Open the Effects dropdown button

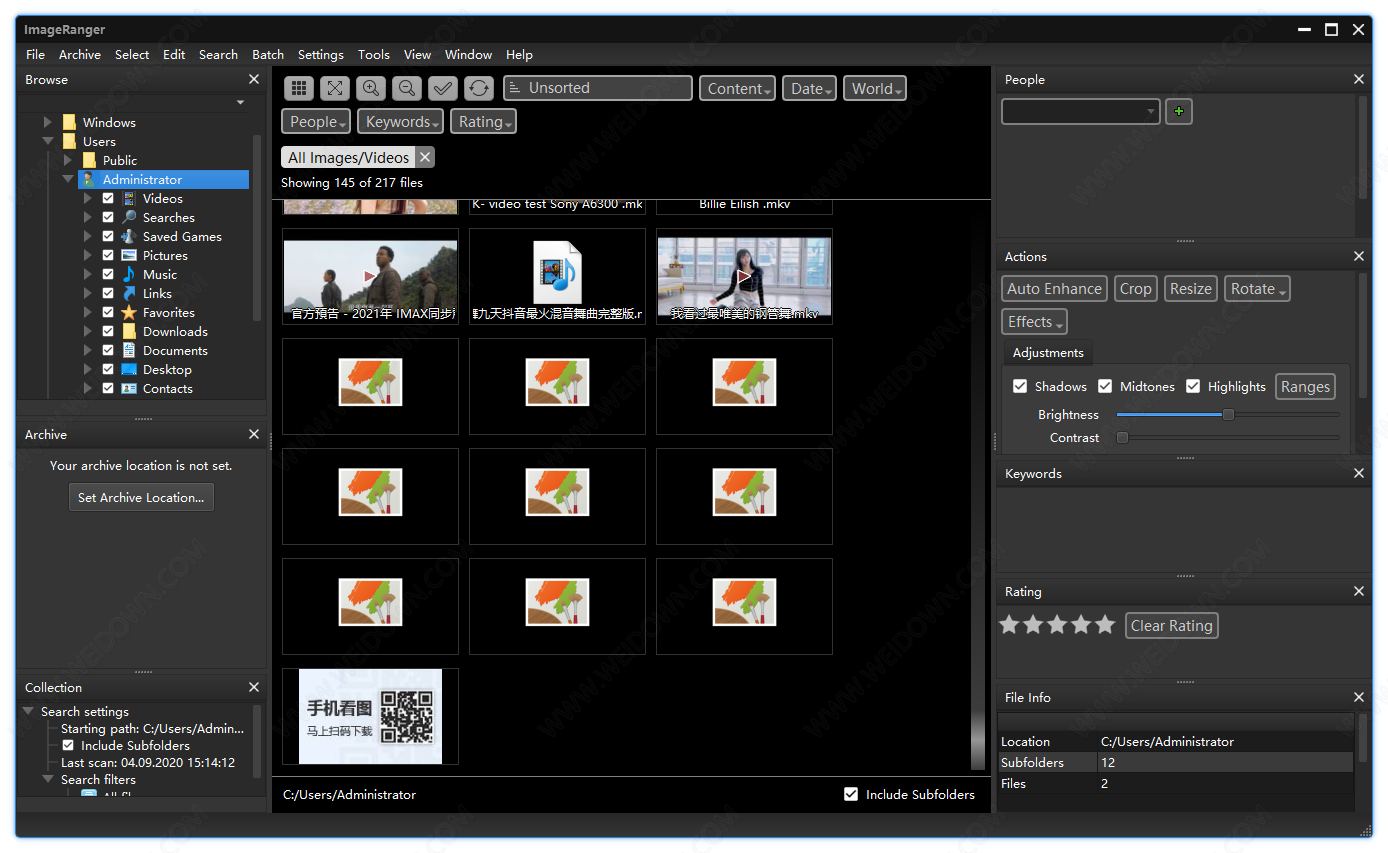pos(1034,321)
